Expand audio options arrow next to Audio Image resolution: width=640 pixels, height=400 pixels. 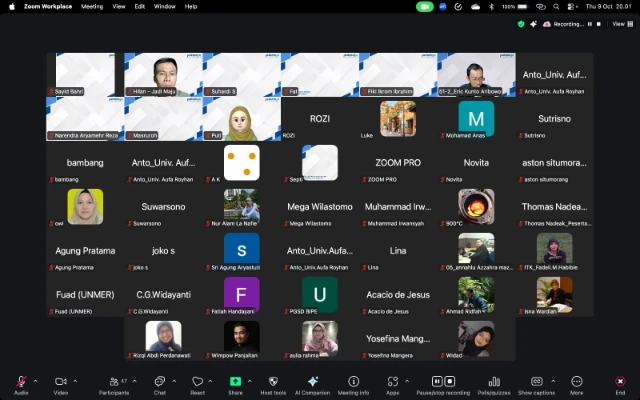click(x=35, y=381)
